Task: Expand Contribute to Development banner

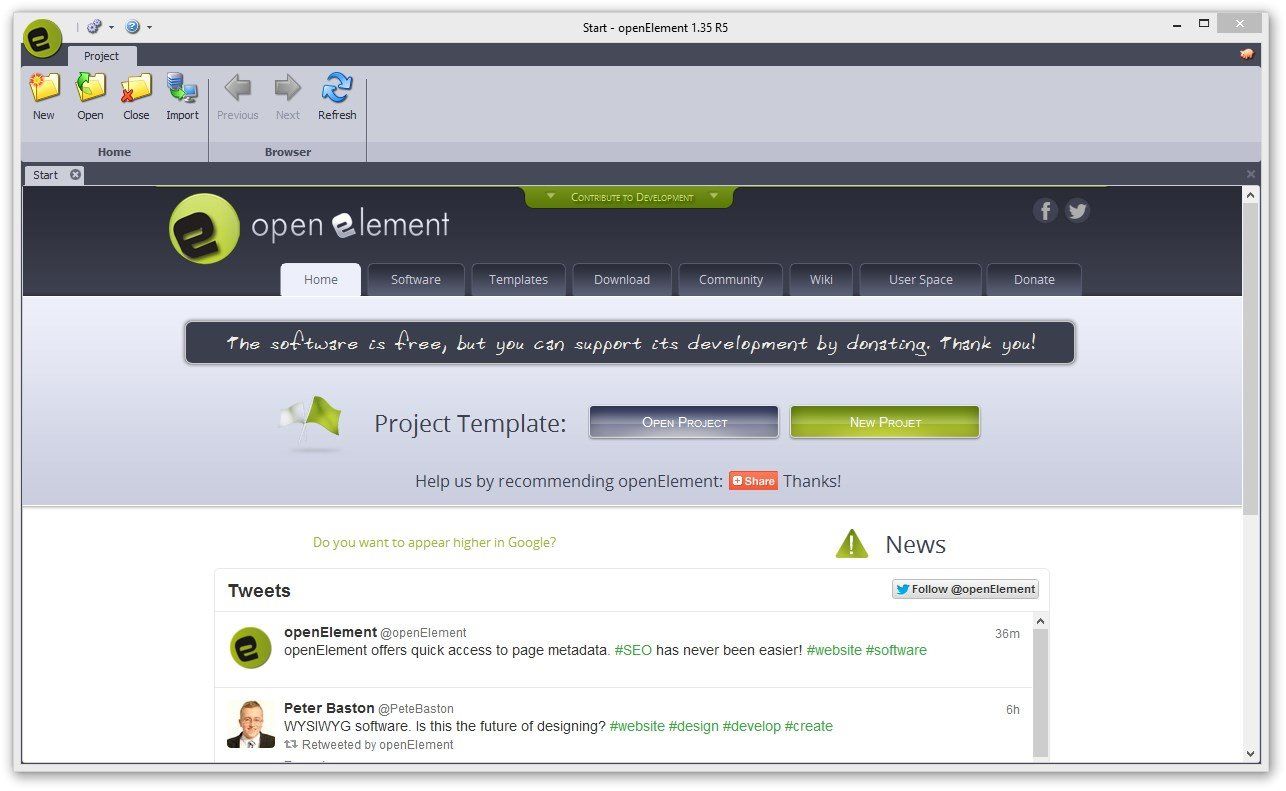Action: [x=630, y=197]
